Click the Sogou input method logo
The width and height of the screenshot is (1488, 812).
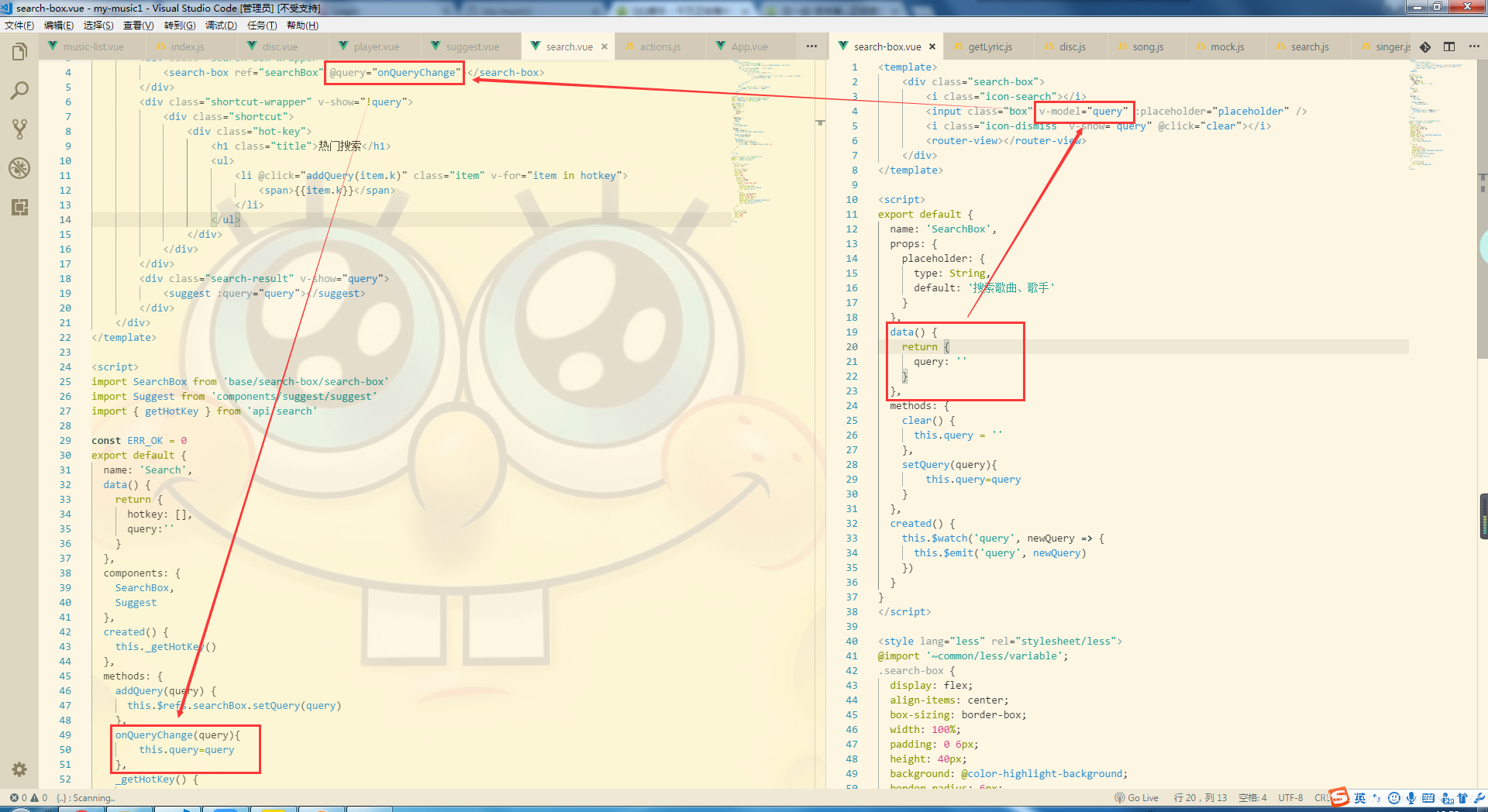pos(1339,797)
